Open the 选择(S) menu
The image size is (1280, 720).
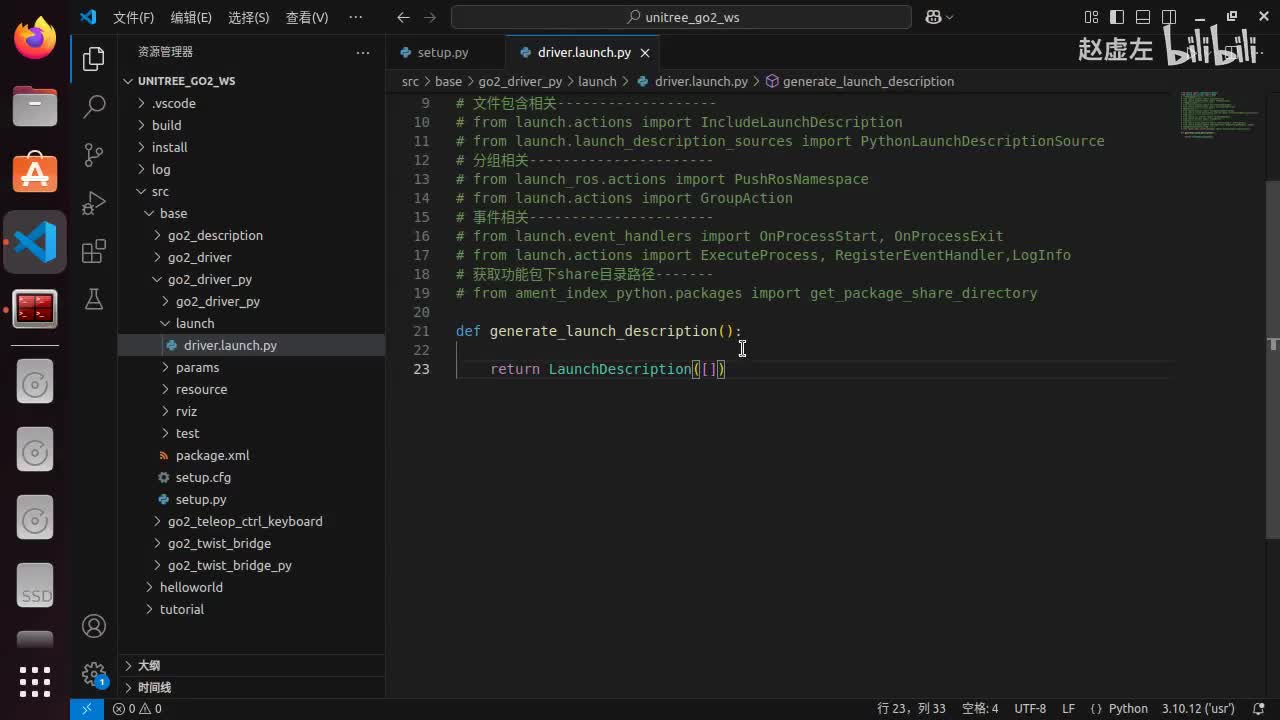click(249, 17)
